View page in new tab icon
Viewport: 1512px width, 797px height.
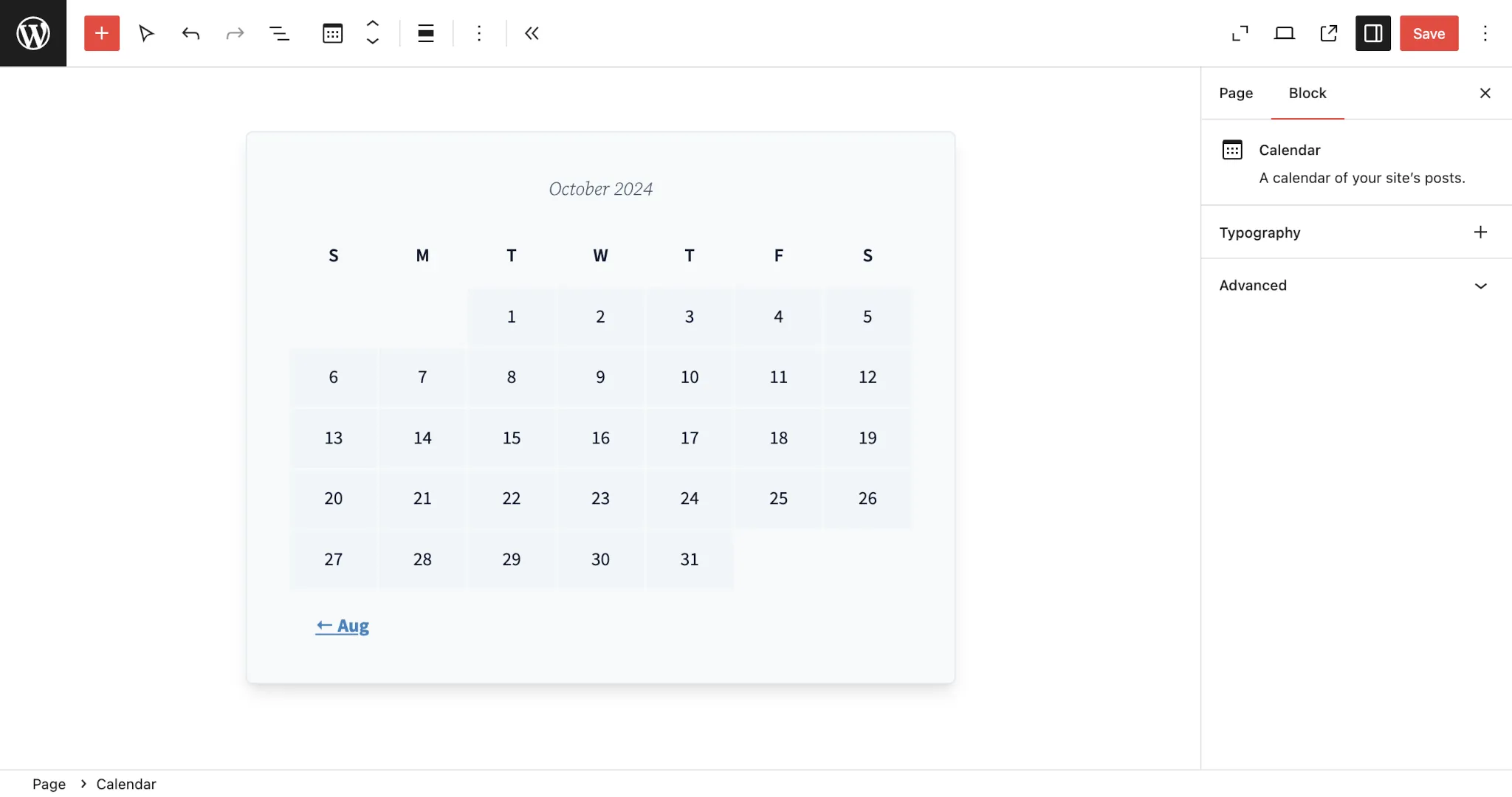click(x=1329, y=33)
